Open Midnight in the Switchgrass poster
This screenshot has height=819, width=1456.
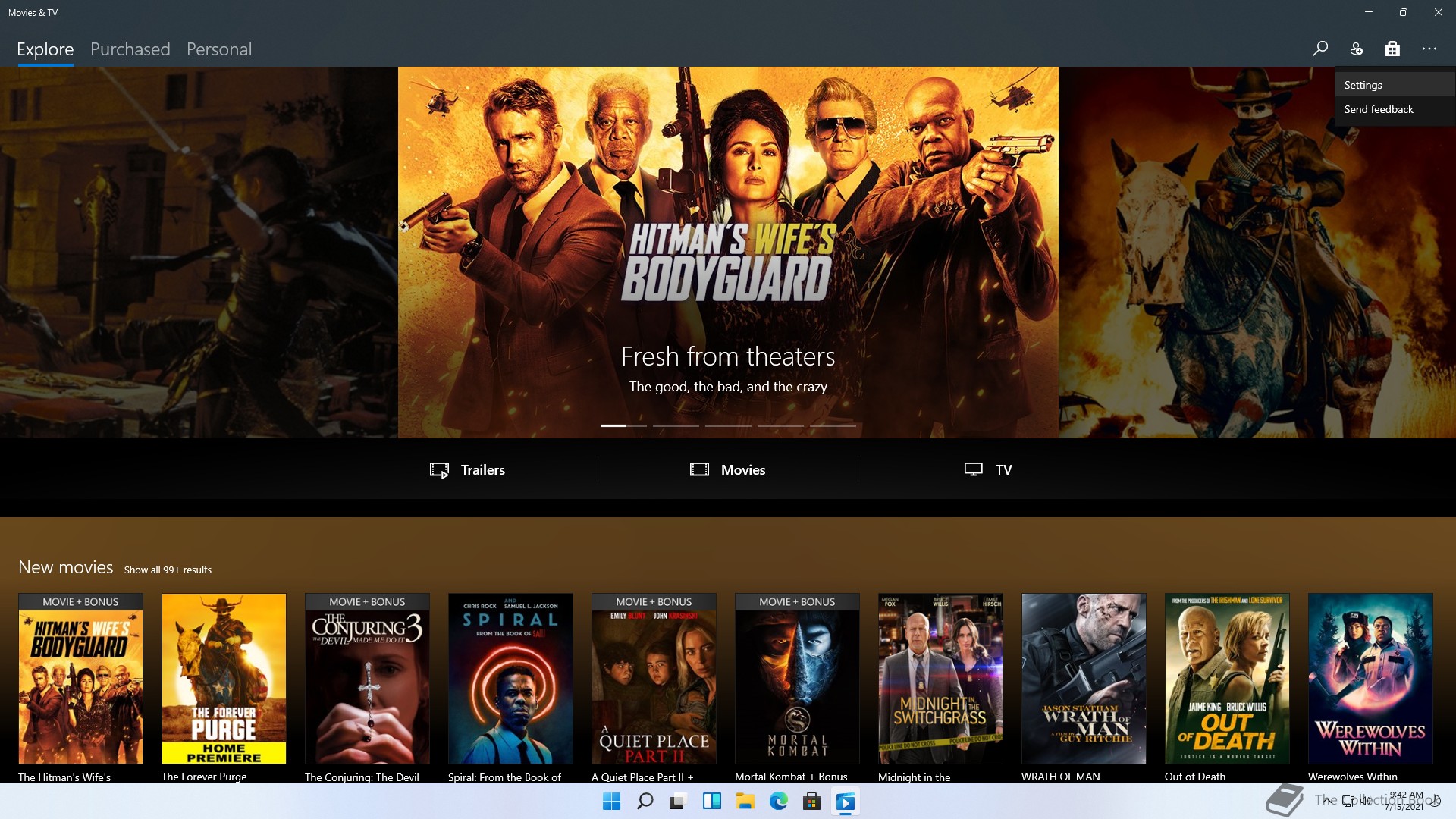(x=940, y=679)
